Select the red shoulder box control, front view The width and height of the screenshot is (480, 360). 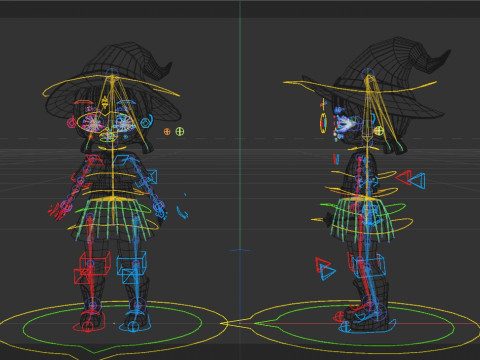pos(94,160)
